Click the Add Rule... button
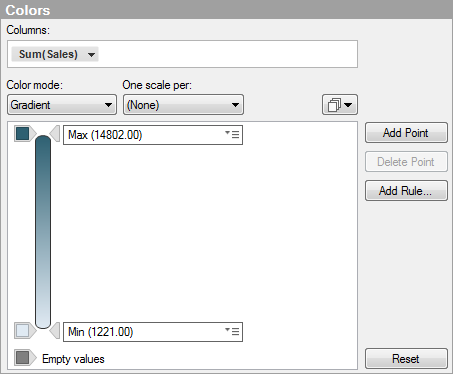Viewport: 453px width, 374px height. [x=406, y=191]
